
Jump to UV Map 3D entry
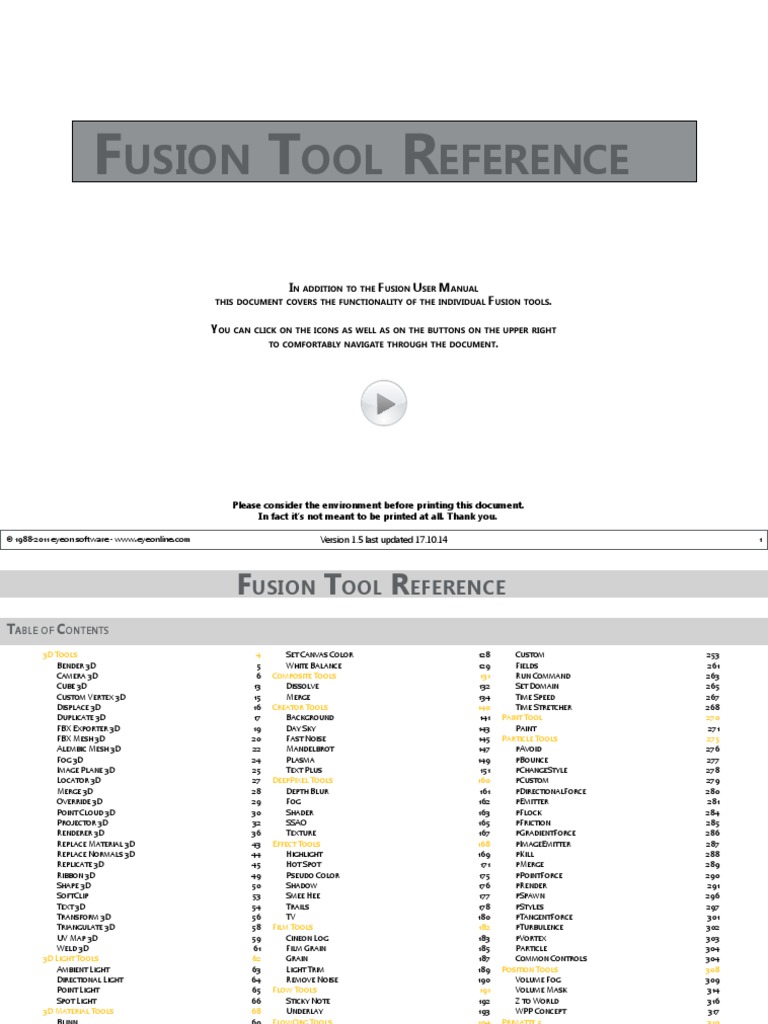pos(77,938)
